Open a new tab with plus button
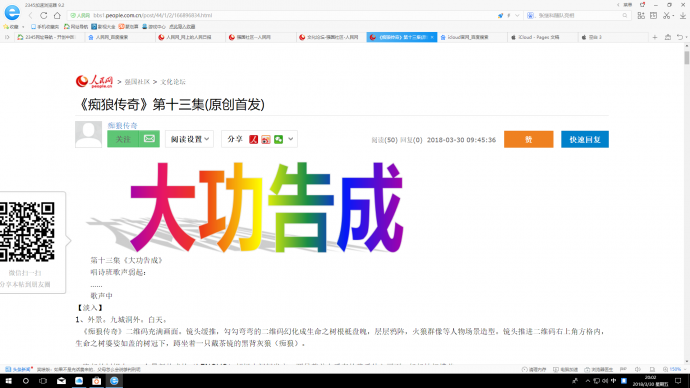This screenshot has width=690, height=388. 655,37
